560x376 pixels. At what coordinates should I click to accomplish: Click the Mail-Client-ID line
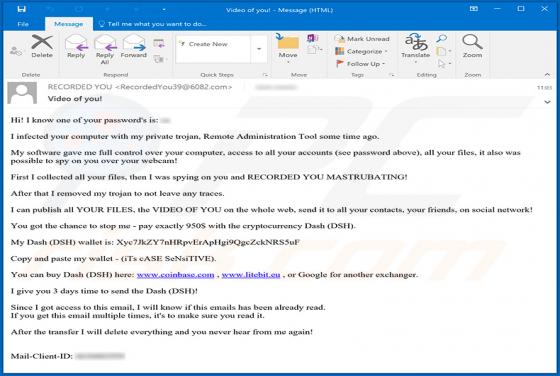[68, 356]
